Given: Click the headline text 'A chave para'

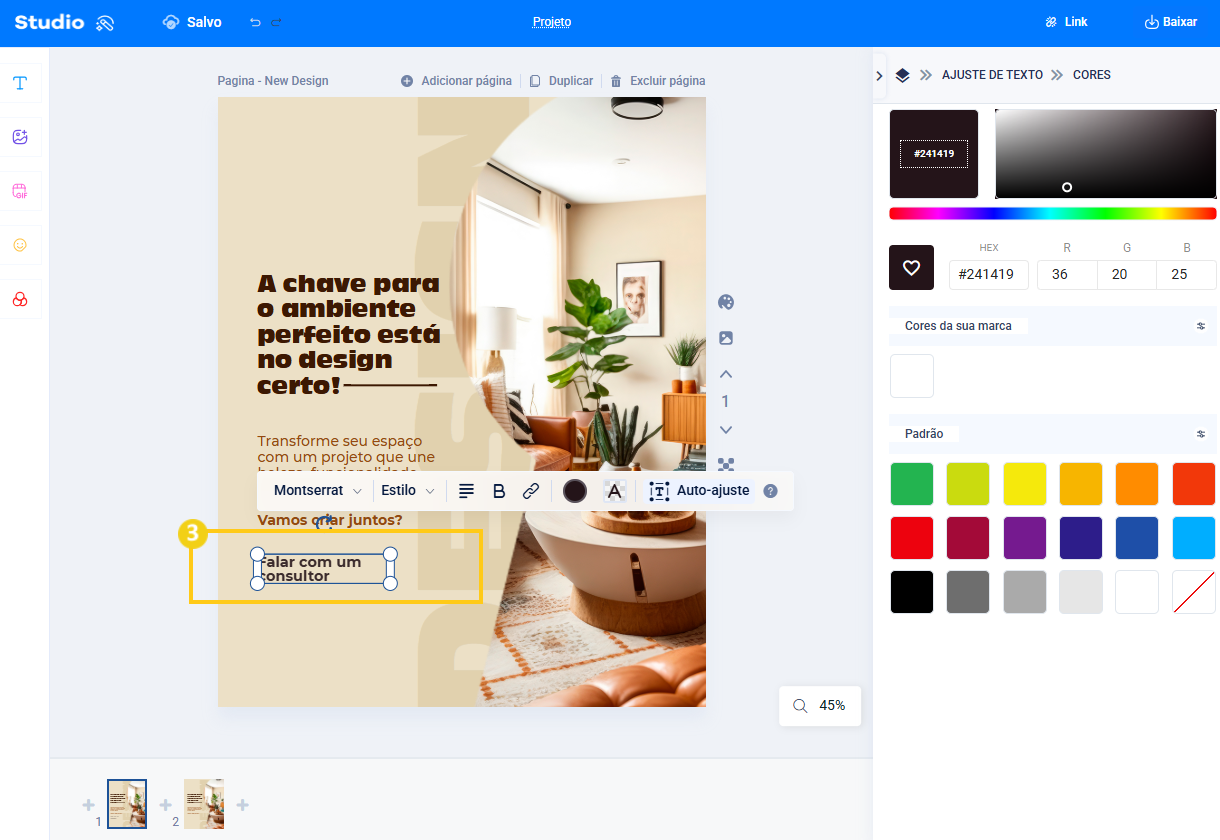Looking at the screenshot, I should coord(348,284).
